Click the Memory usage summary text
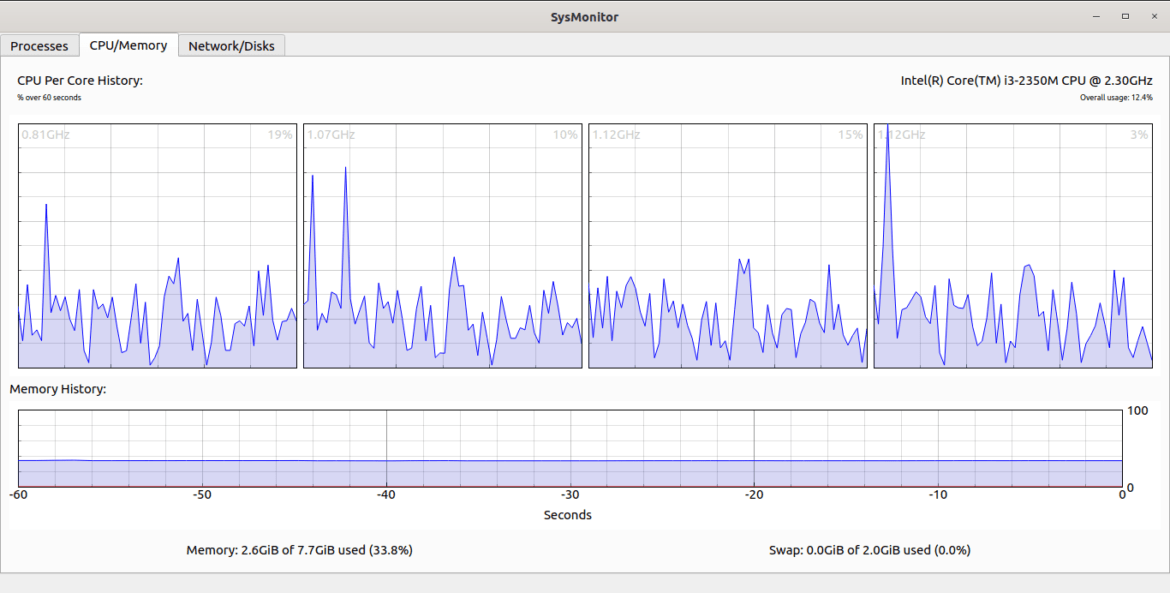 point(300,549)
